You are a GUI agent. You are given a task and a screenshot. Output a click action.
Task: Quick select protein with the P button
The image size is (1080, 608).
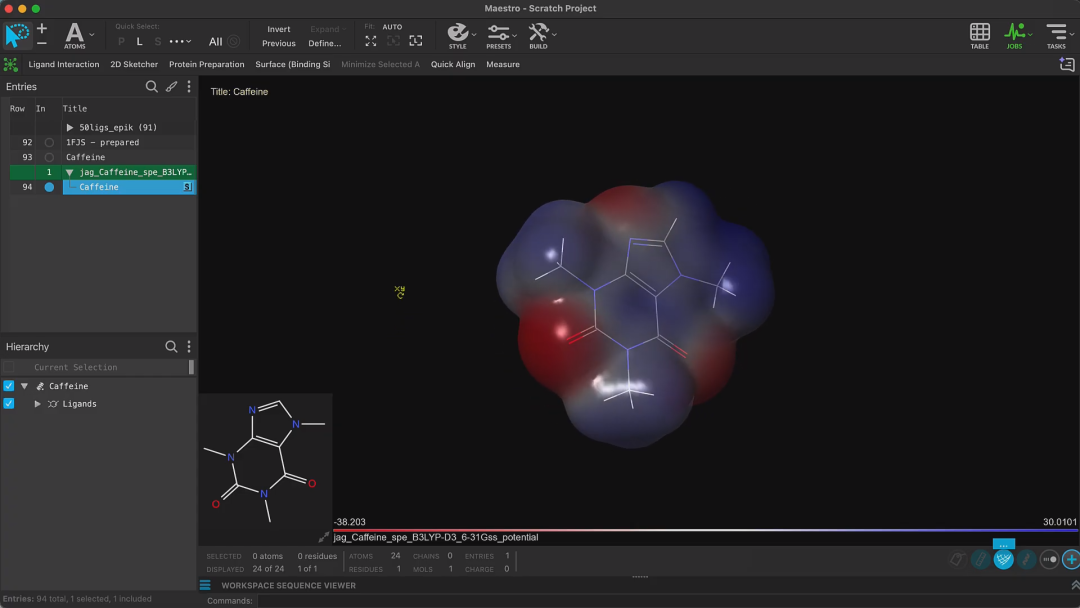point(121,41)
